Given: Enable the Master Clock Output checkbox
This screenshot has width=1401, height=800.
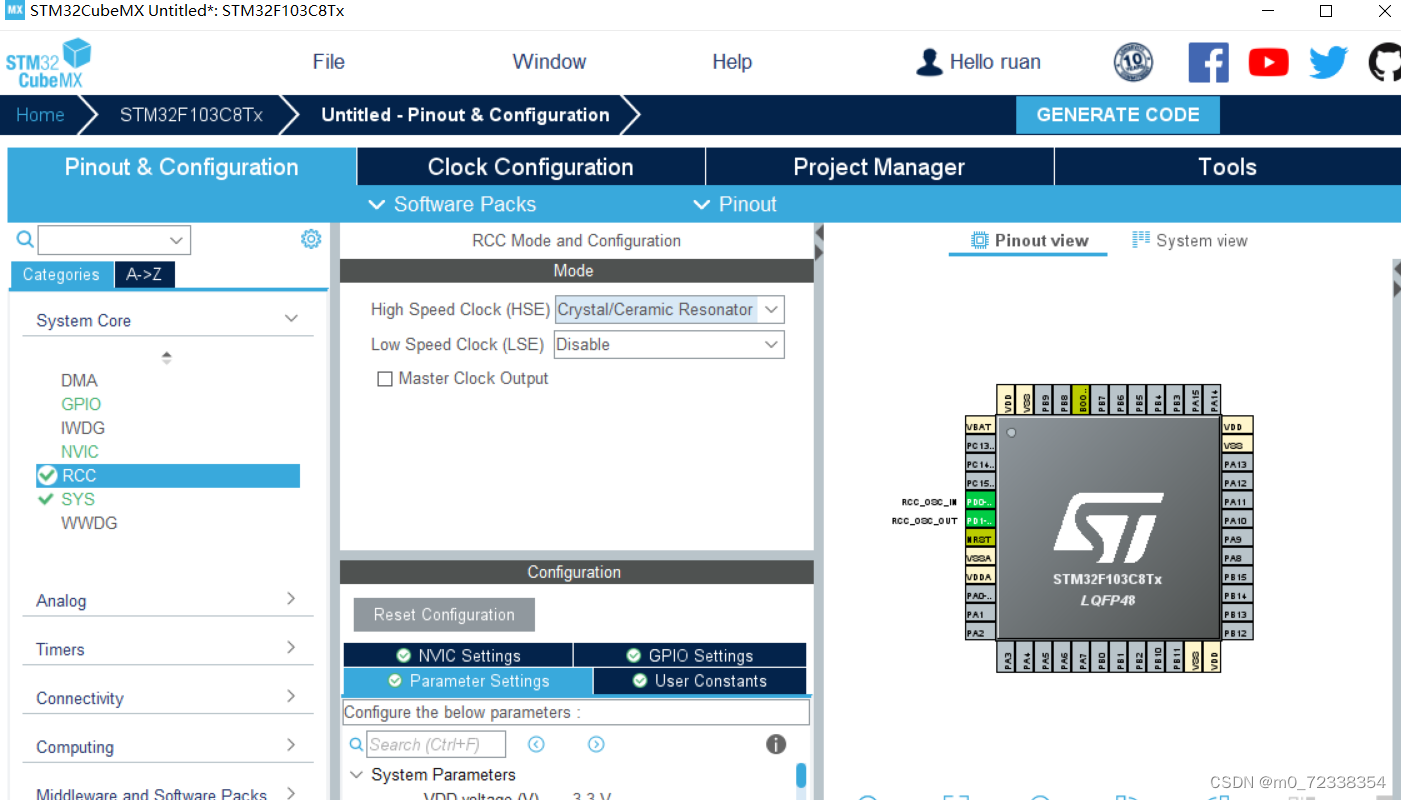Looking at the screenshot, I should 384,379.
